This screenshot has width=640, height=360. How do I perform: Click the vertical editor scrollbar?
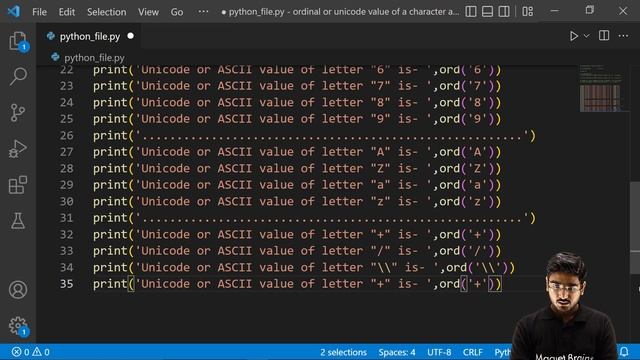(635, 228)
